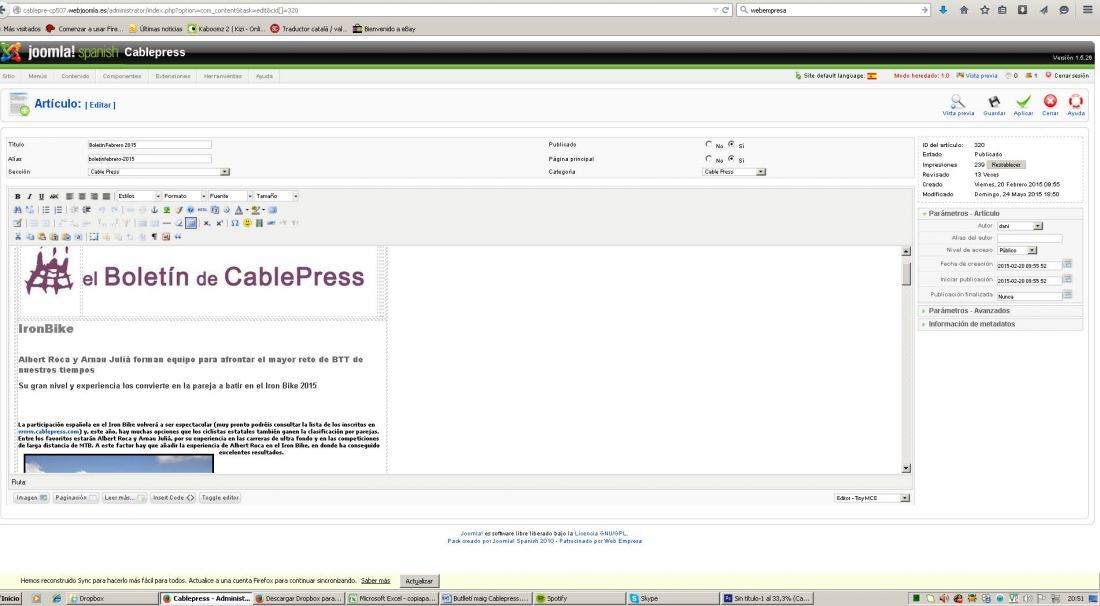Set Página principal to No
1100x606 pixels.
coord(709,159)
